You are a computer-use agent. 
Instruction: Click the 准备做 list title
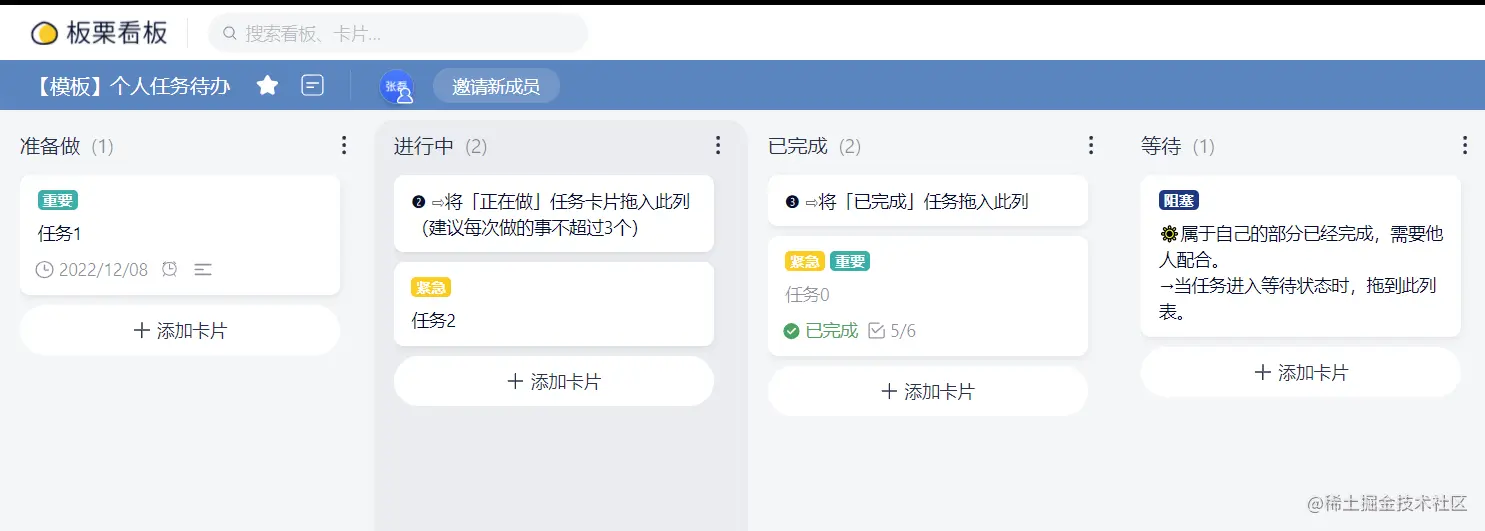tap(50, 146)
